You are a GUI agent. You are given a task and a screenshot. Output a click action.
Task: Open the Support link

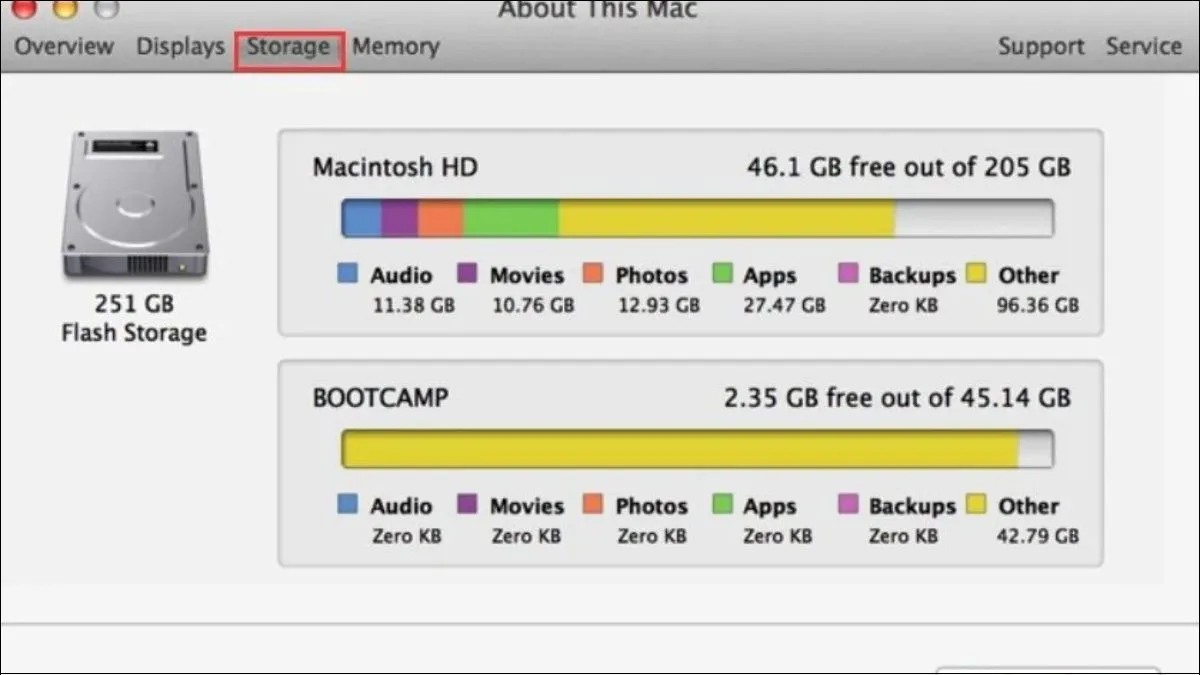click(x=1041, y=47)
